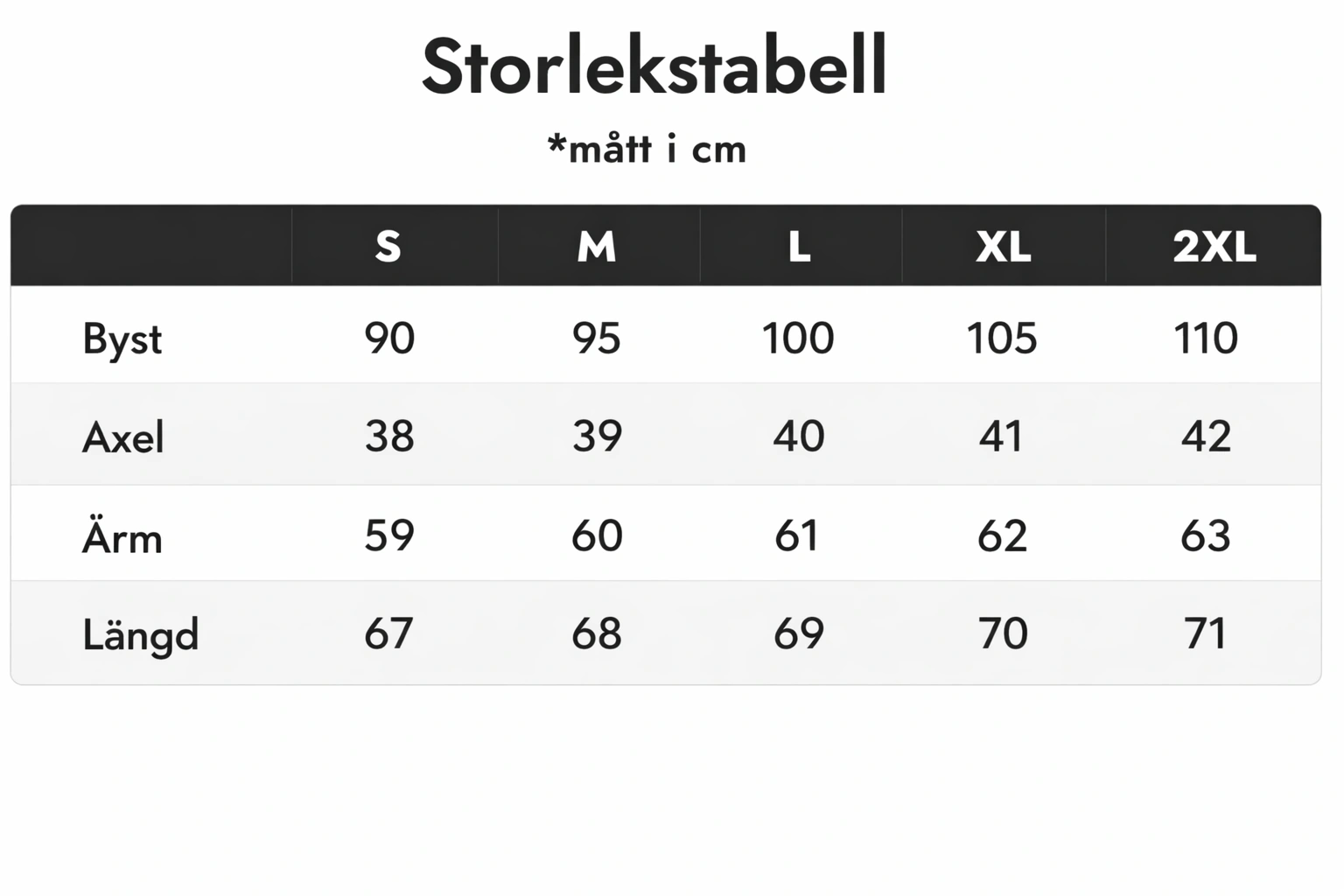Select the Ärm row label
This screenshot has height=896, width=1344.
point(122,536)
